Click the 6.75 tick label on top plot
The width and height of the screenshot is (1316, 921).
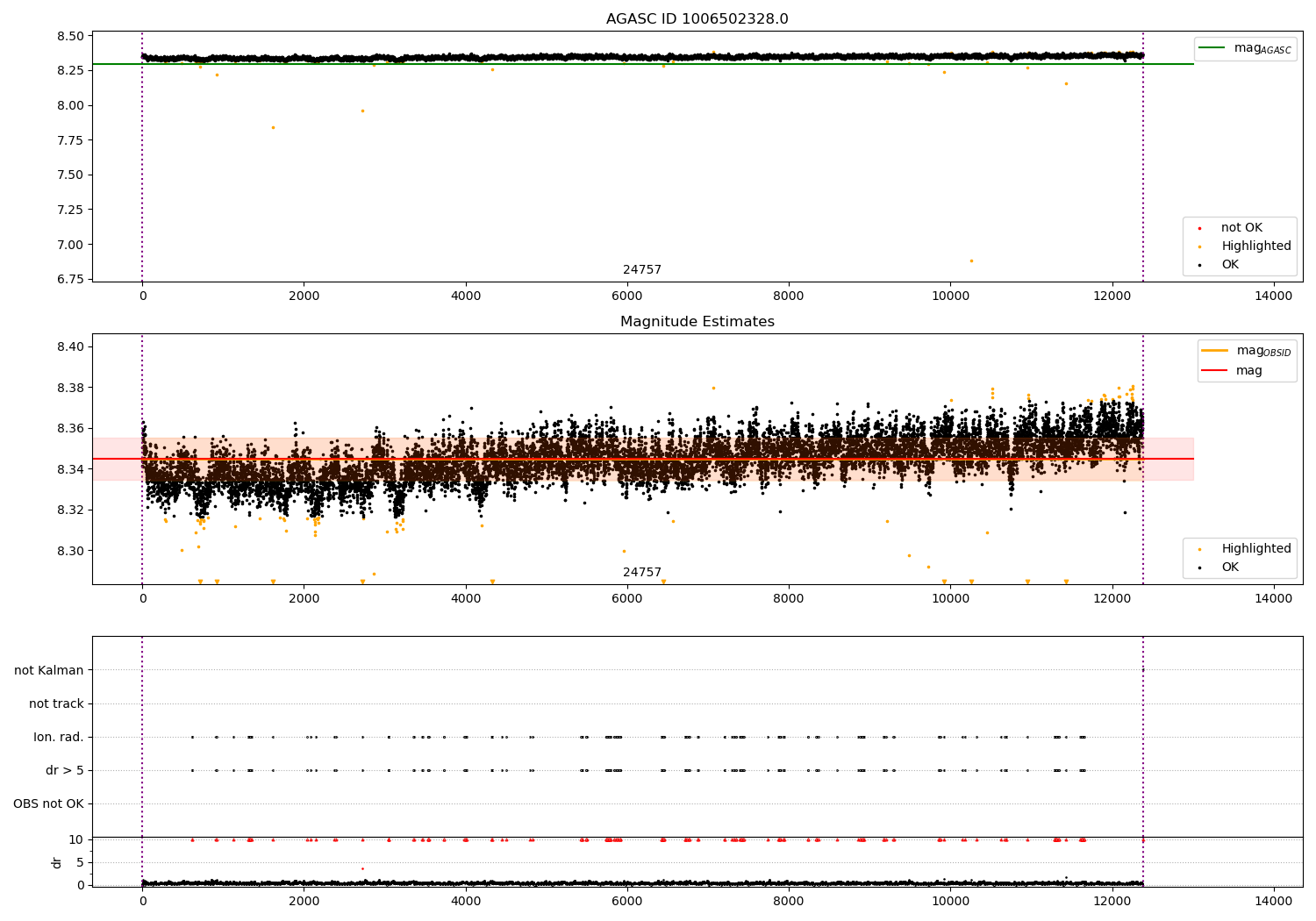tap(69, 280)
